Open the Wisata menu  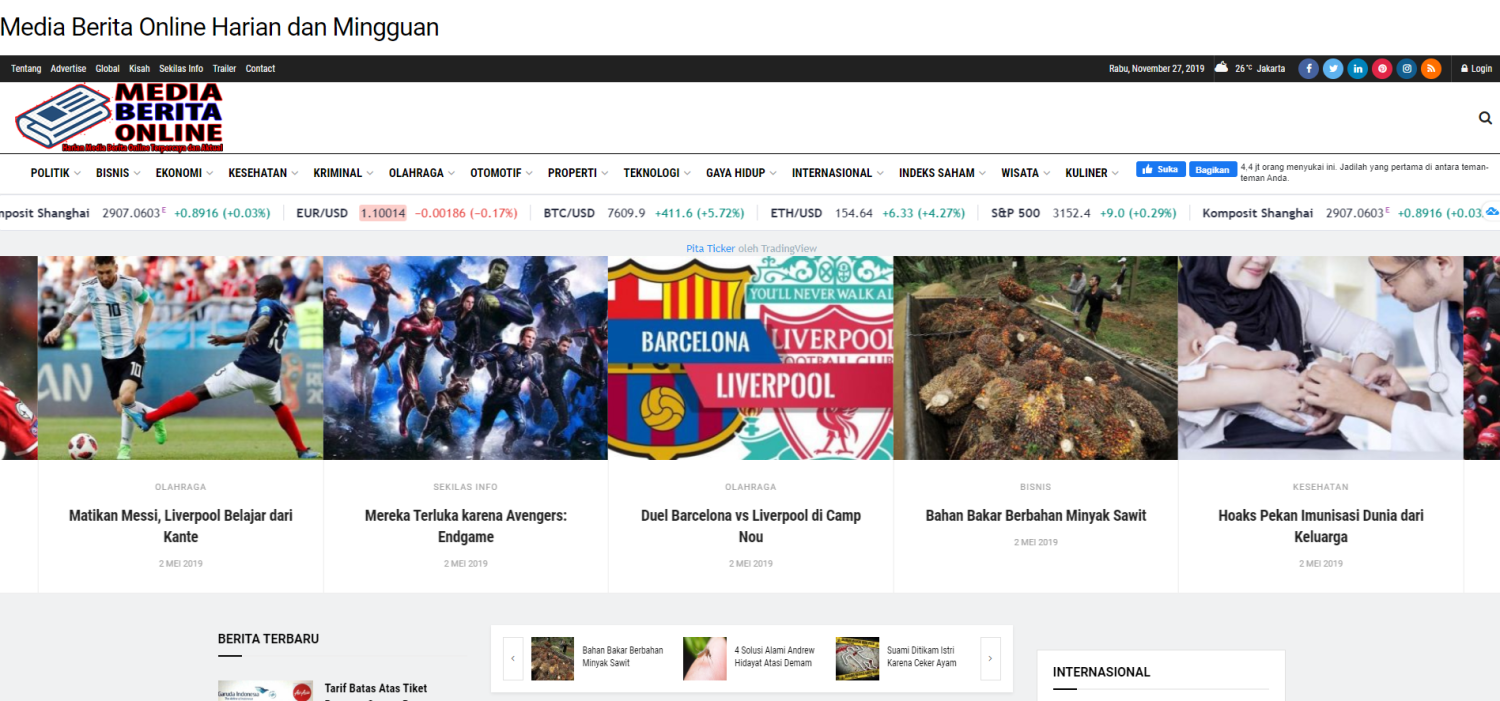click(1025, 173)
